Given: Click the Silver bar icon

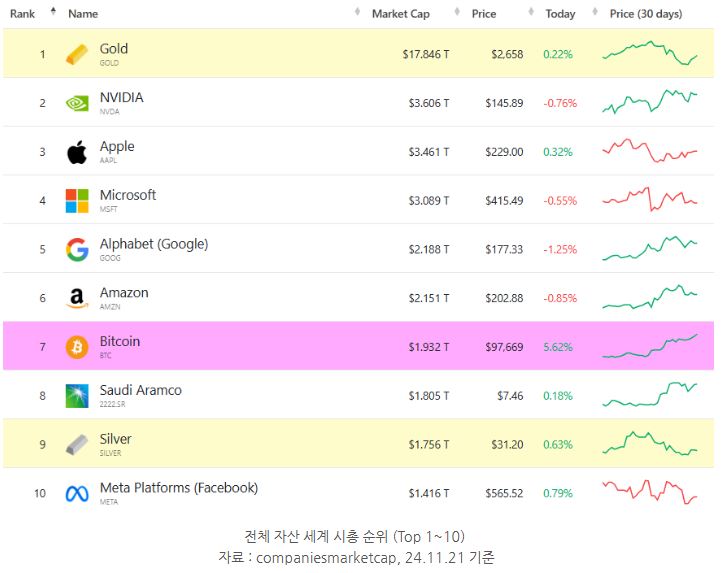Looking at the screenshot, I should 77,445.
